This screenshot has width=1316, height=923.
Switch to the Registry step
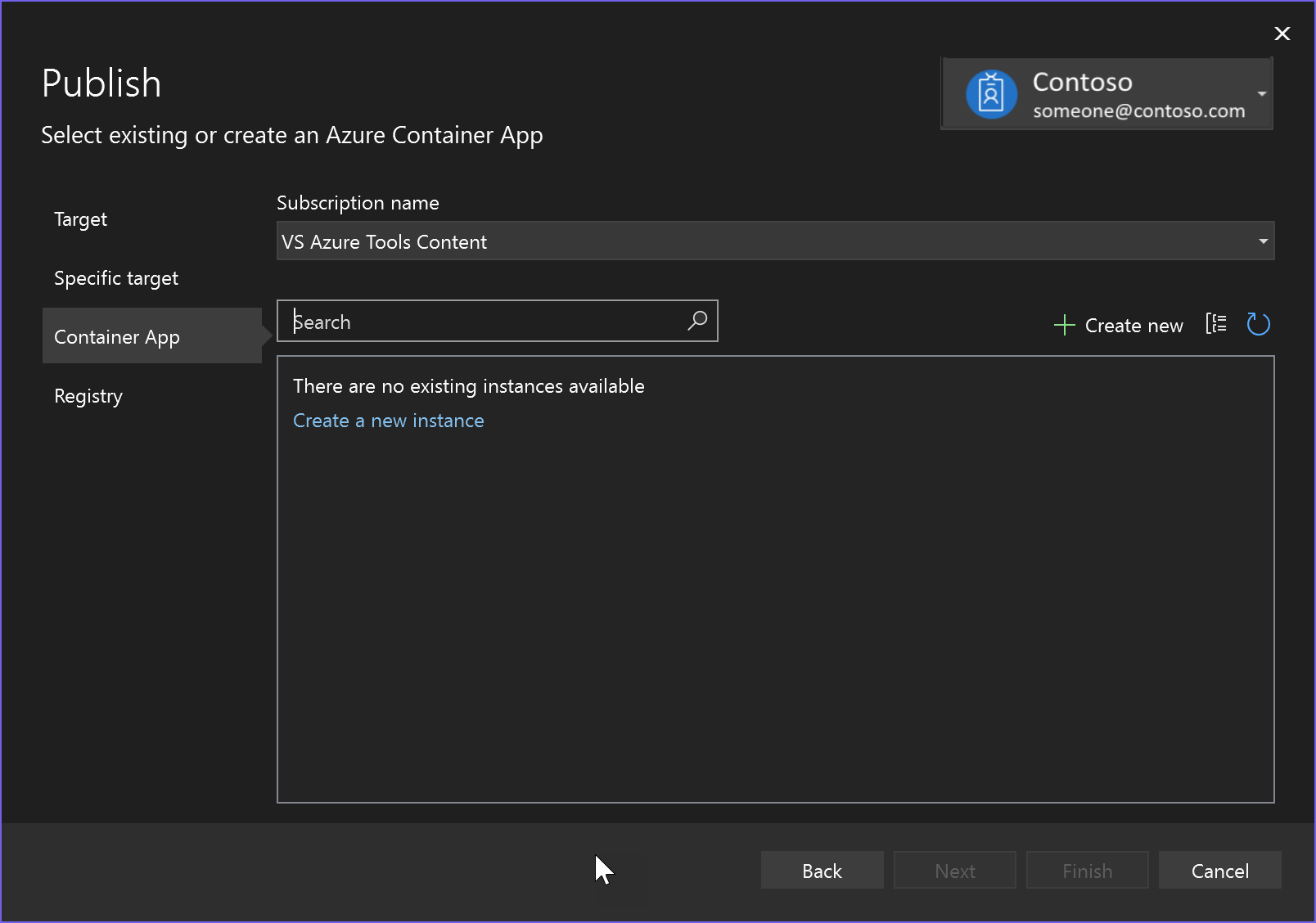[x=88, y=396]
